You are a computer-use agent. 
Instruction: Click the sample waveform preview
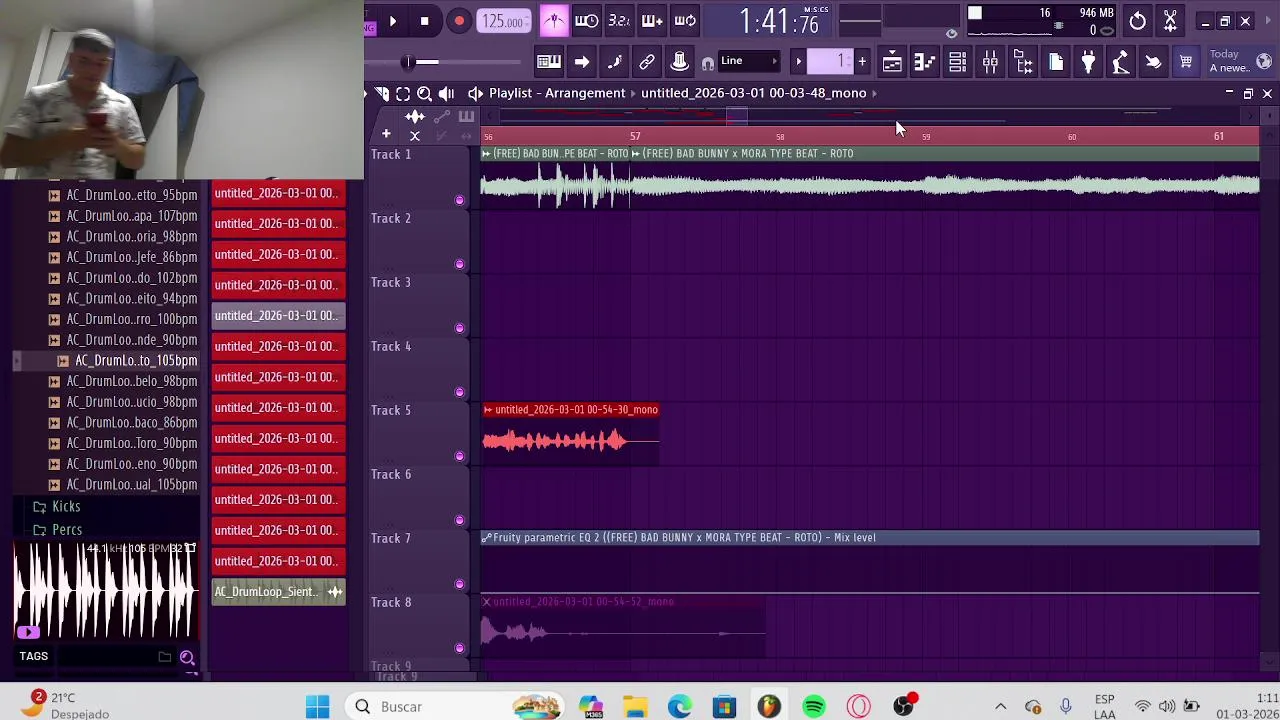click(x=107, y=590)
